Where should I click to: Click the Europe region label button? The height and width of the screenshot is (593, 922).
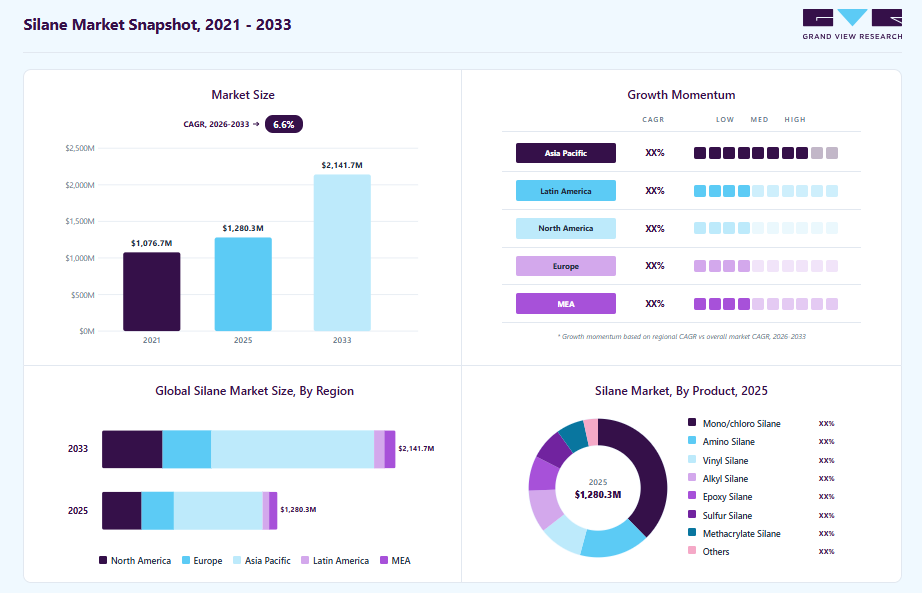(x=566, y=266)
